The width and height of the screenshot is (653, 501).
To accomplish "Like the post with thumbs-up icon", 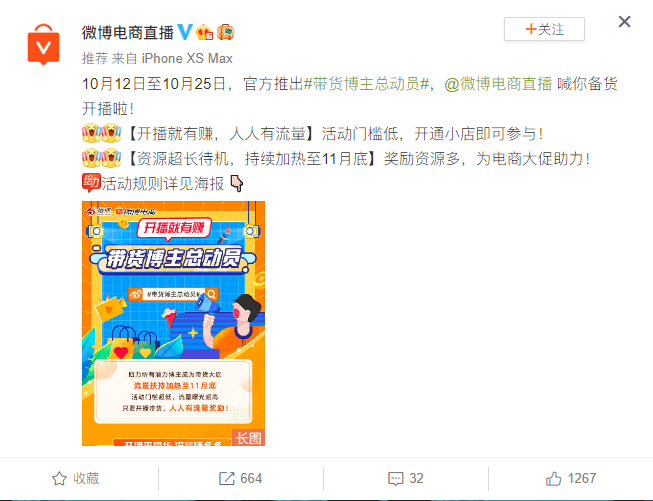I will click(553, 479).
